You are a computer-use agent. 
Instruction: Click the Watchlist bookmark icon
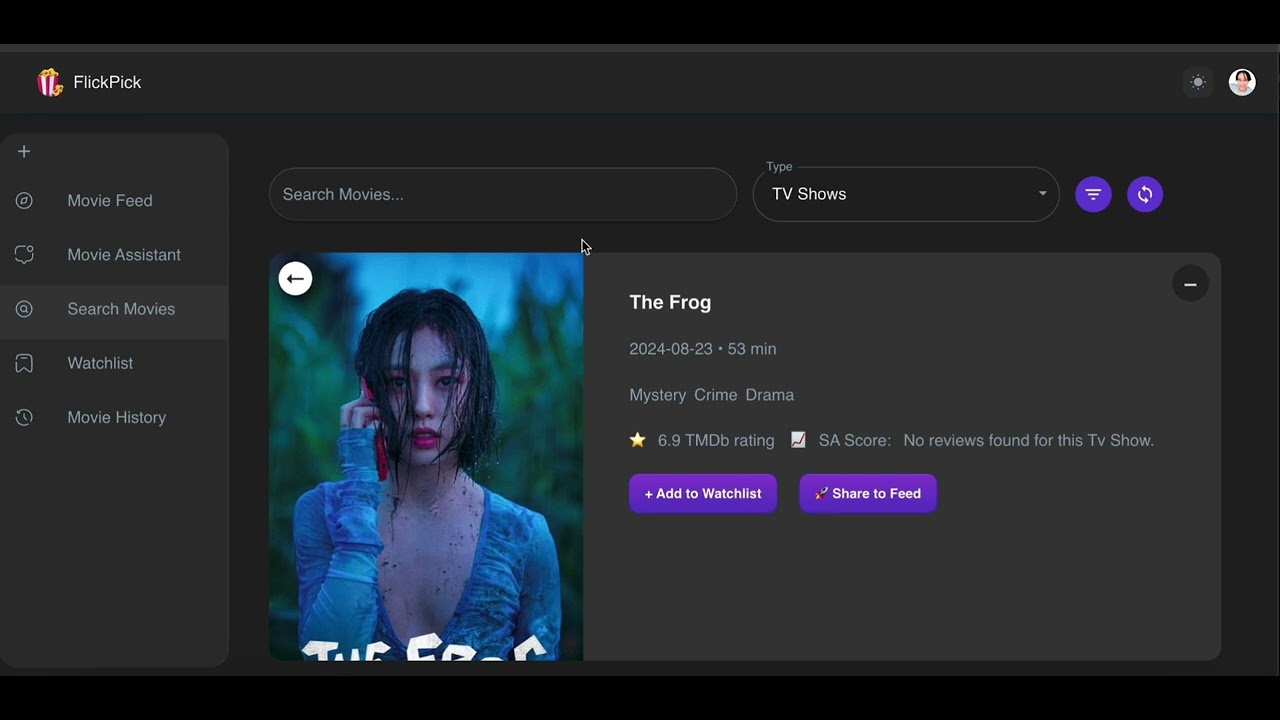pos(24,363)
